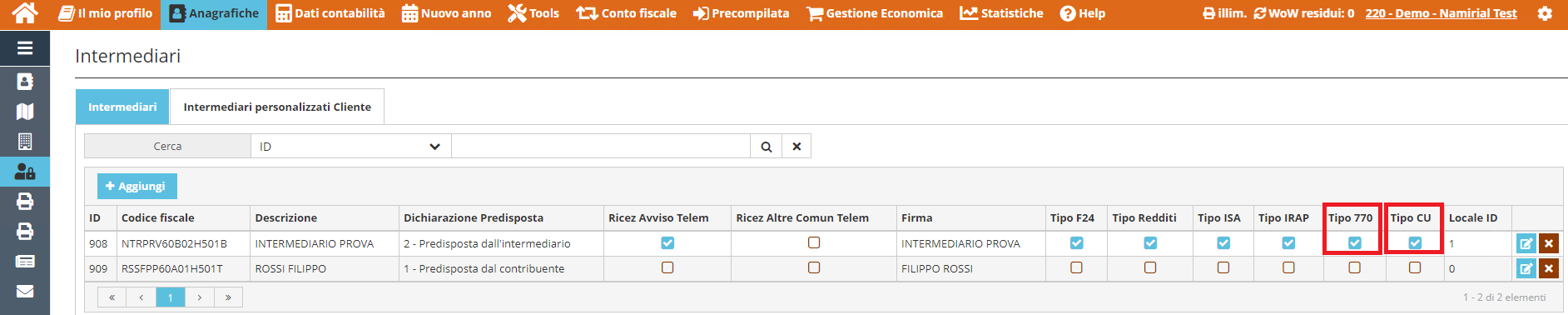Viewport: 1568px width, 315px height.
Task: Click the search text input field
Action: 601,147
